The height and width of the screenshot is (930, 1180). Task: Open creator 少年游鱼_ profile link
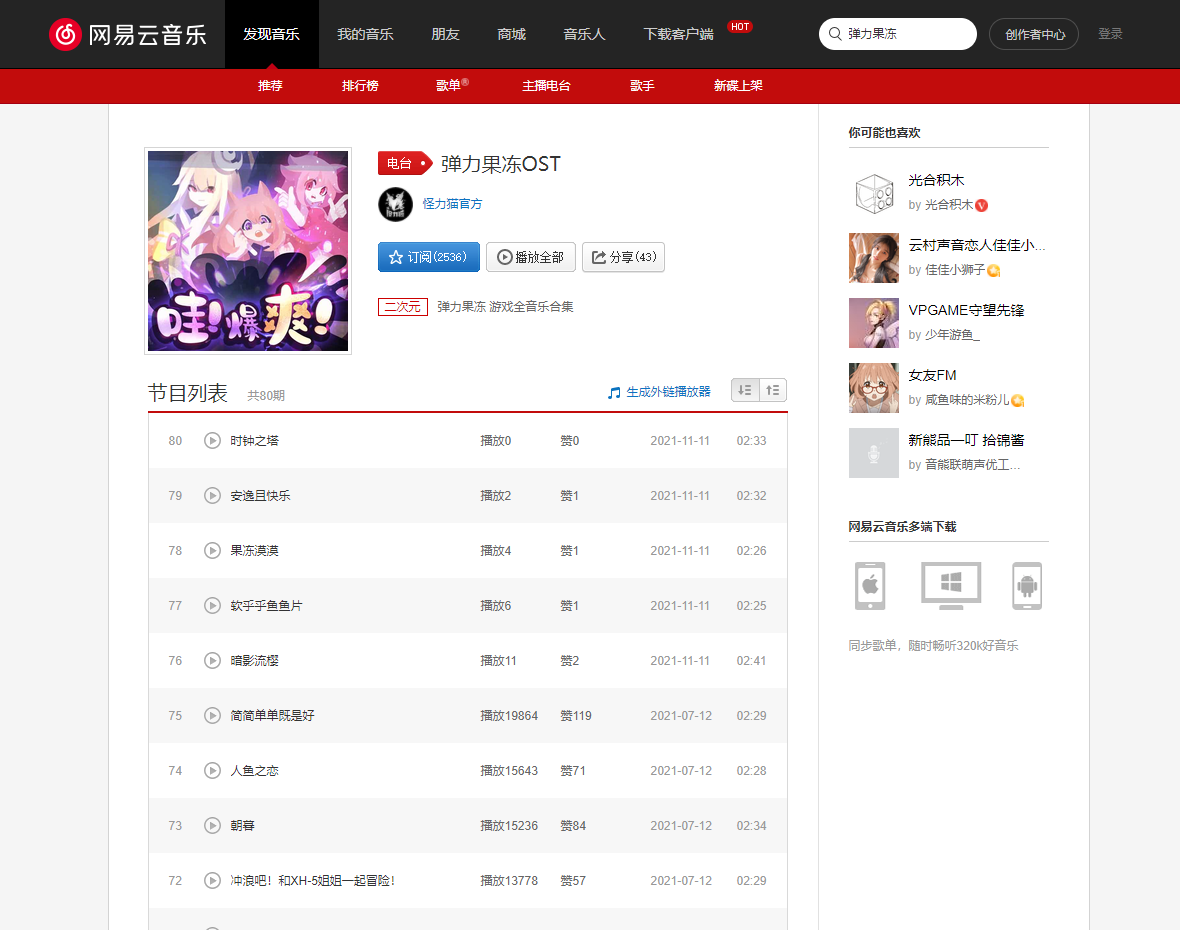pos(953,335)
